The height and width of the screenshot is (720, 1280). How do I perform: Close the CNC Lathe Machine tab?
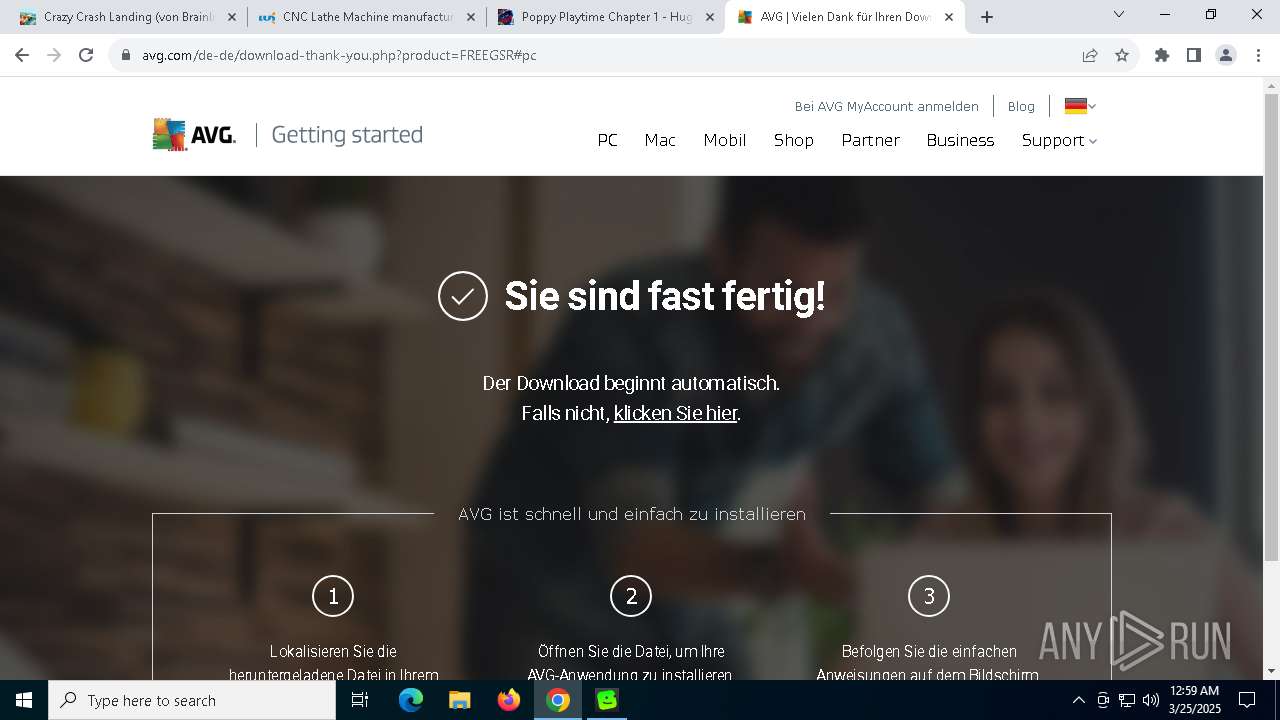[x=471, y=17]
